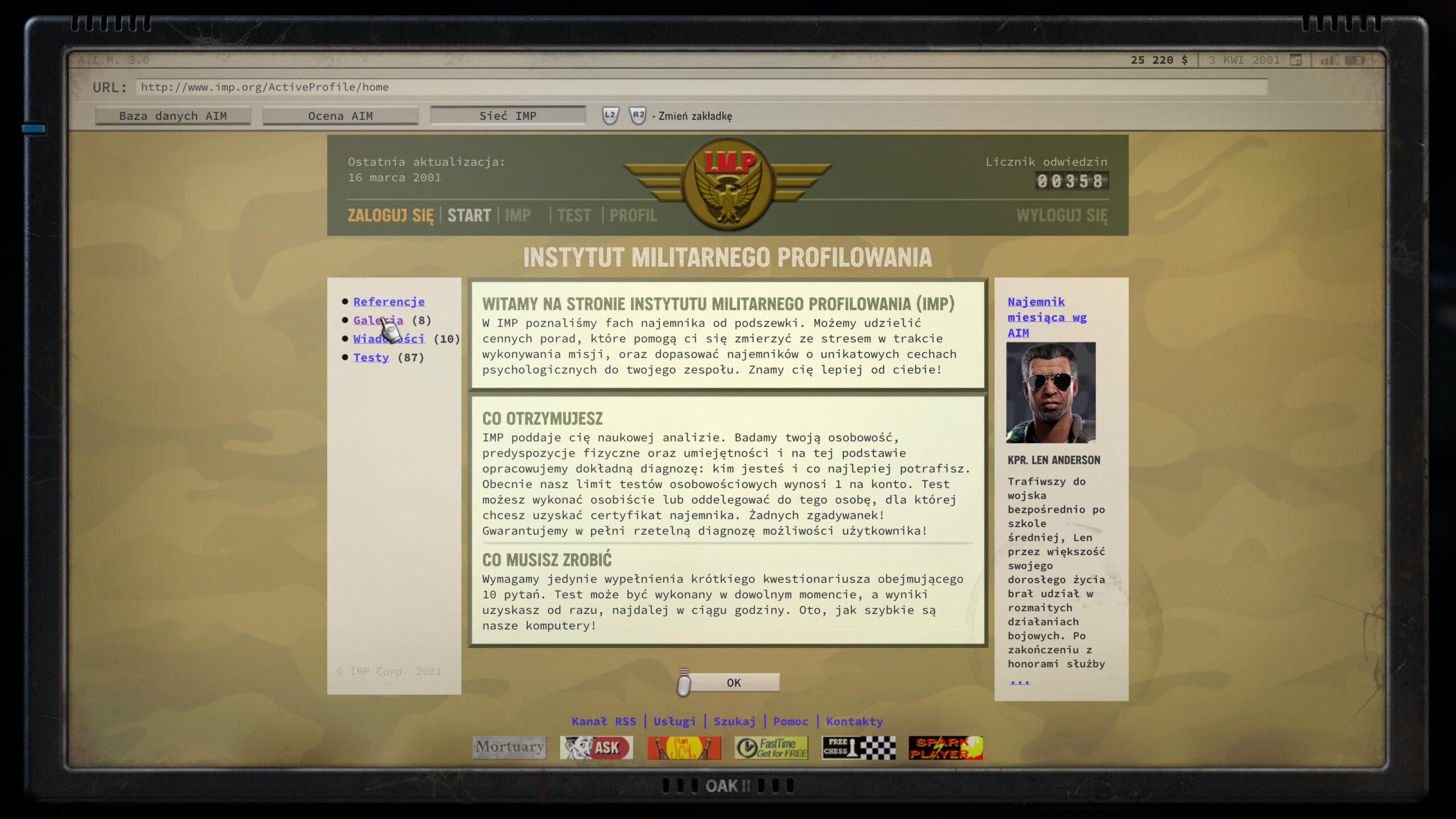Click the I.M.P eagle emblem logo

[728, 185]
